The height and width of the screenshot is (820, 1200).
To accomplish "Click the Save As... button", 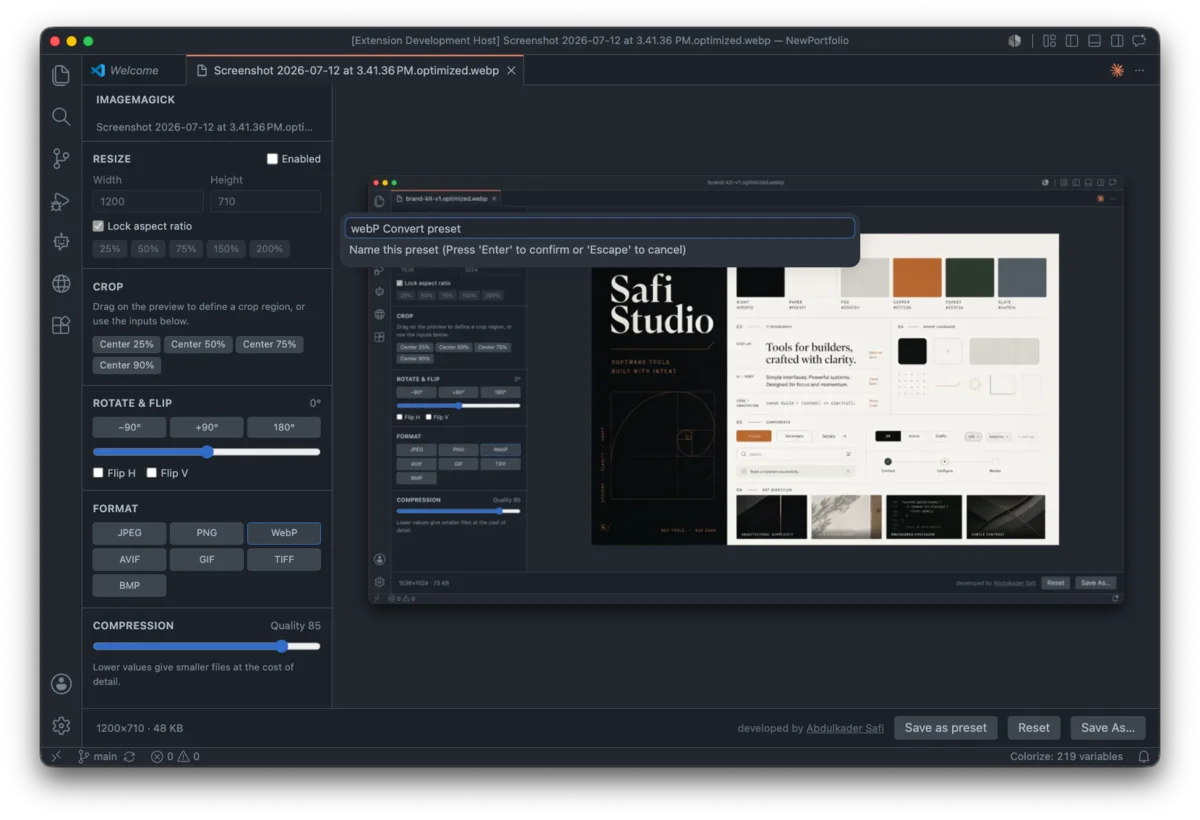I will coord(1108,728).
